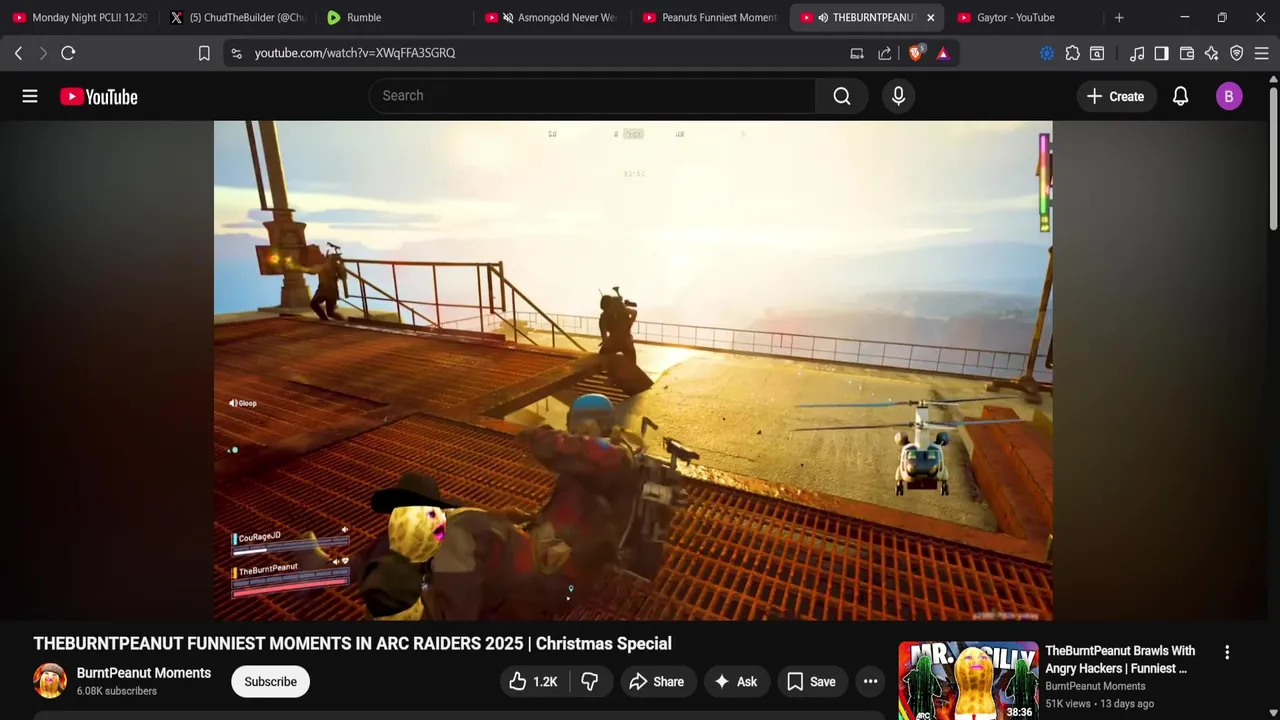Go to YouTube home via logo
Viewport: 1280px width, 720px height.
pos(98,96)
